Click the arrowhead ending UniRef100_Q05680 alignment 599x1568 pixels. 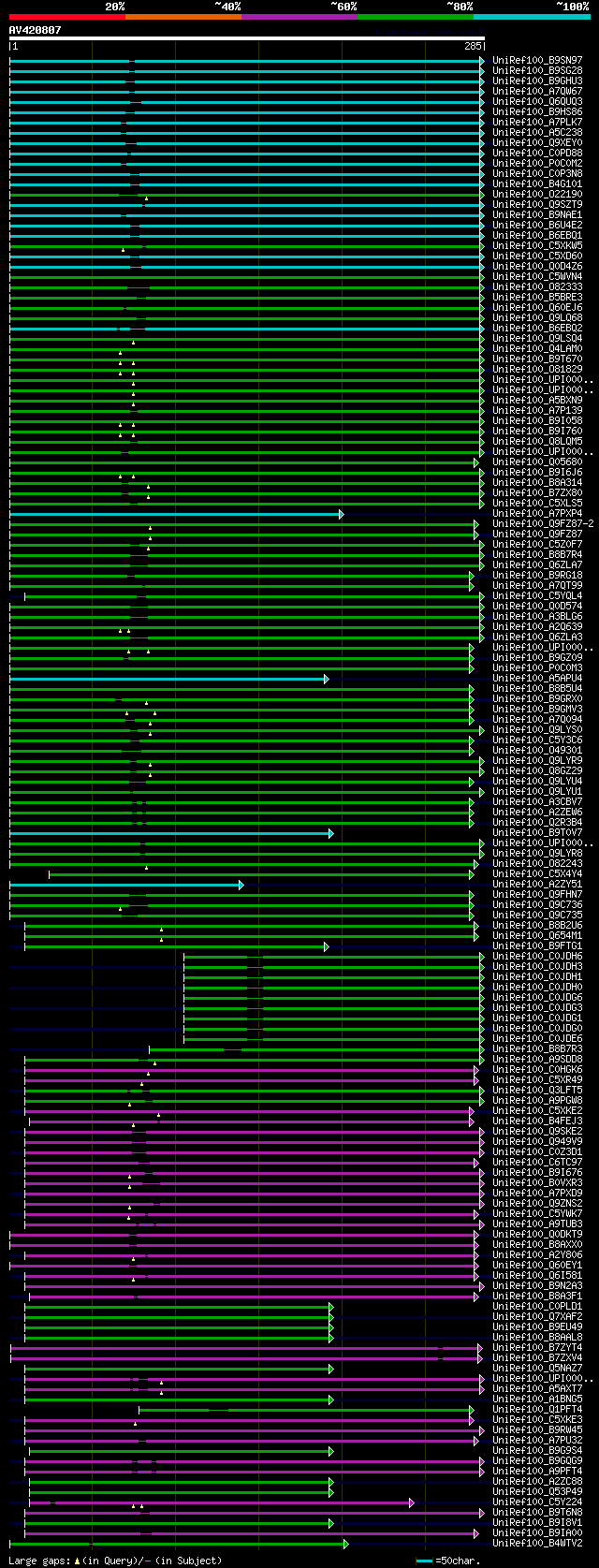[x=475, y=462]
